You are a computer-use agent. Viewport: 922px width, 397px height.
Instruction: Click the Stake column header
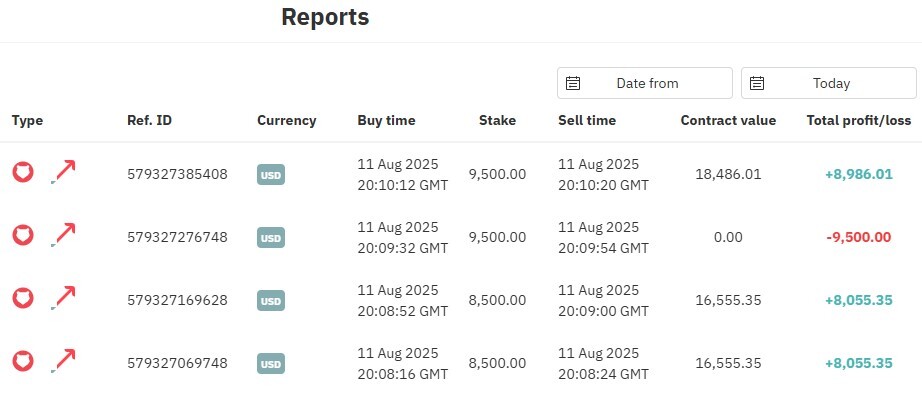click(497, 121)
